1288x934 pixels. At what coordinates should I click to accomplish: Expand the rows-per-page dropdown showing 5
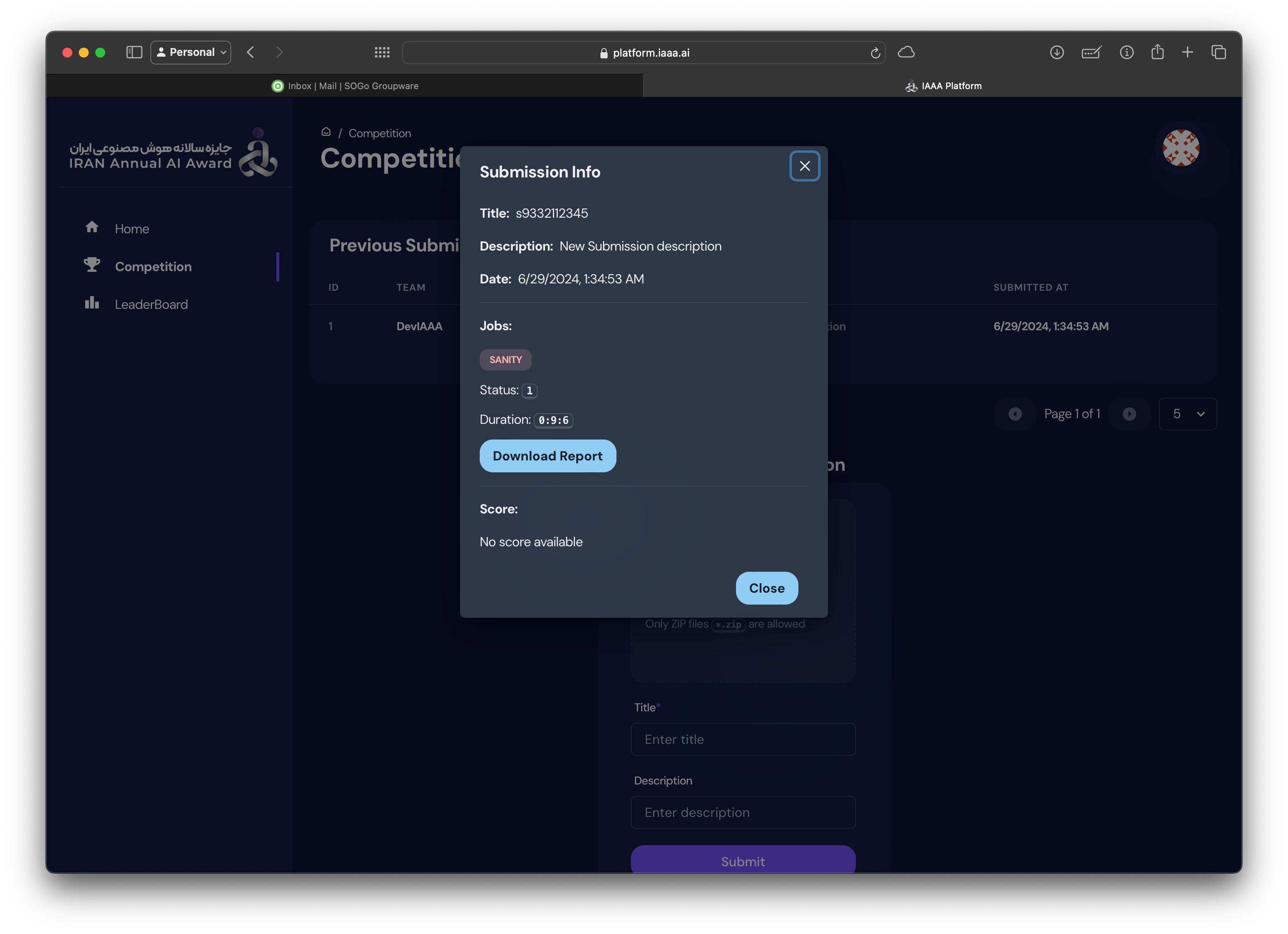click(x=1187, y=414)
